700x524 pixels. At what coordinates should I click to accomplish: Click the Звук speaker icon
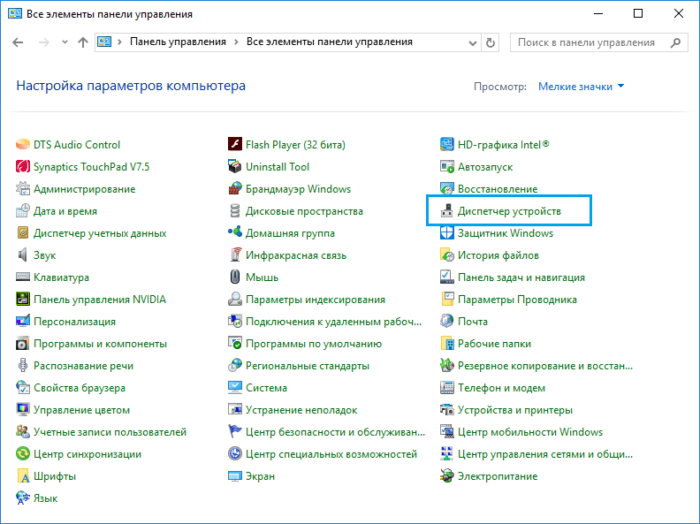coord(22,255)
